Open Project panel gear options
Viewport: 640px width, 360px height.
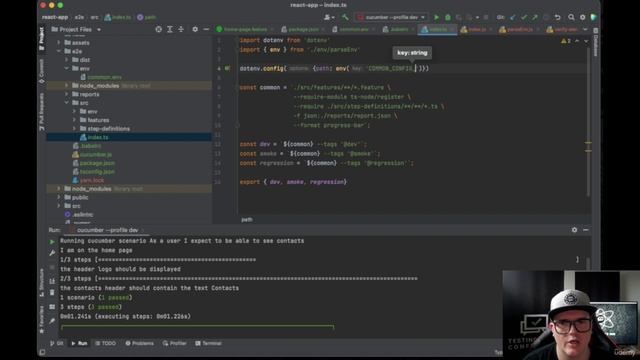(x=195, y=29)
